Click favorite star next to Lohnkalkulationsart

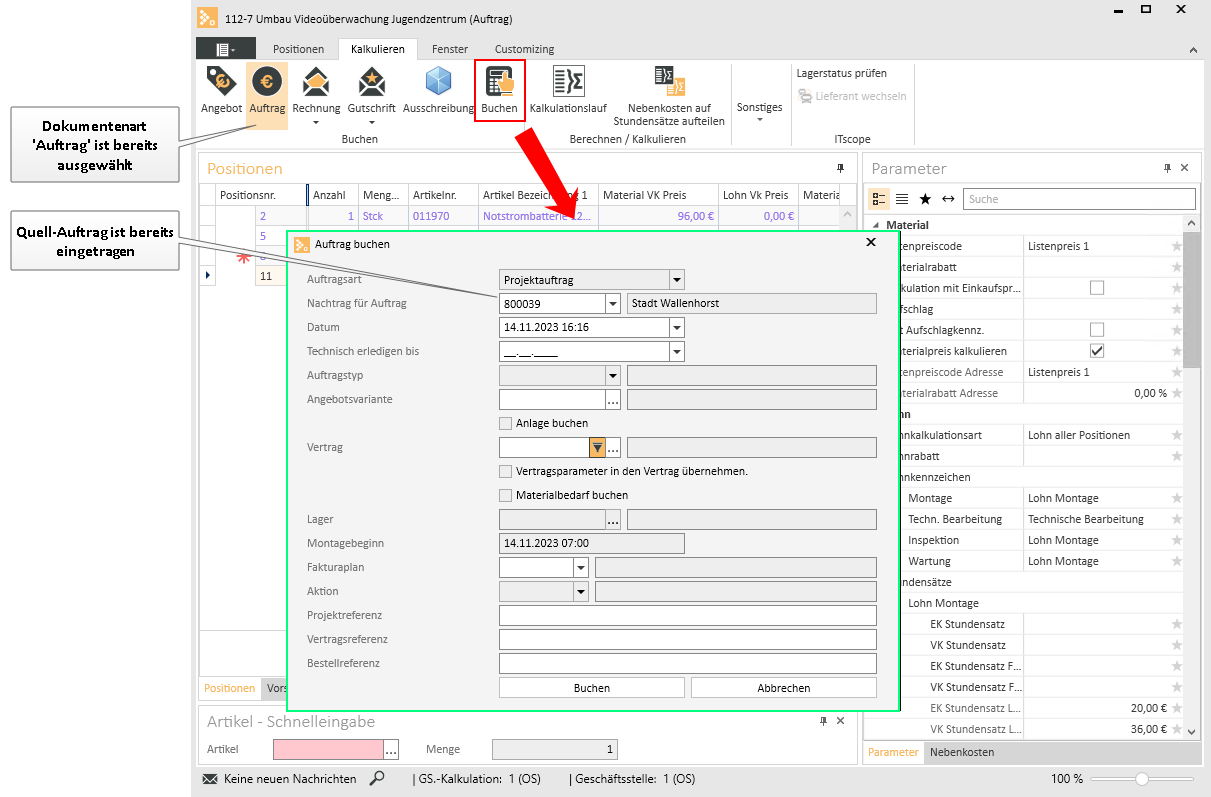coord(1177,435)
